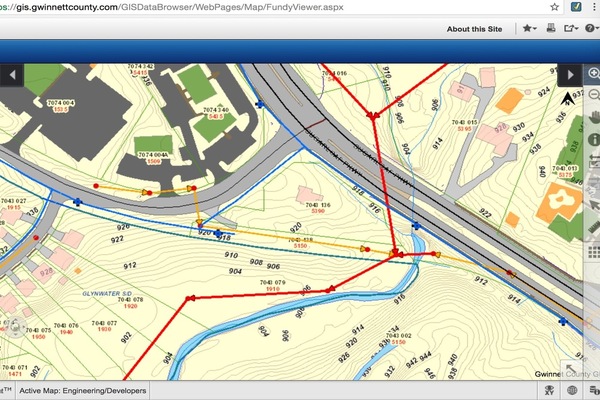Click the zoom out magnifier tool
The height and width of the screenshot is (400, 600).
593,94
